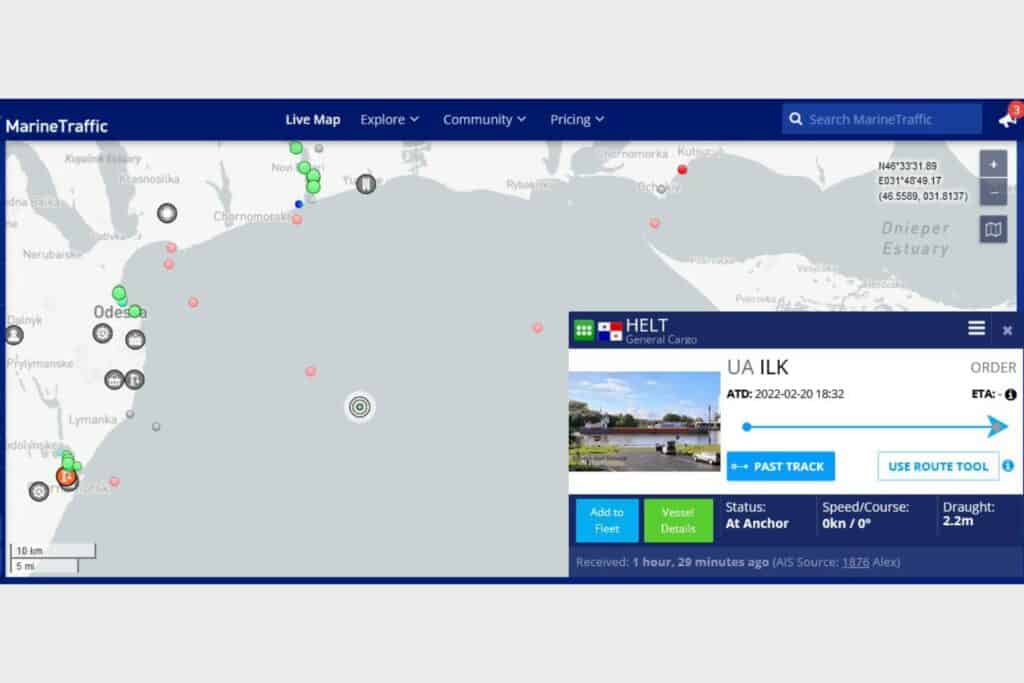Zoom out on the map
The image size is (1024, 683).
(x=993, y=192)
